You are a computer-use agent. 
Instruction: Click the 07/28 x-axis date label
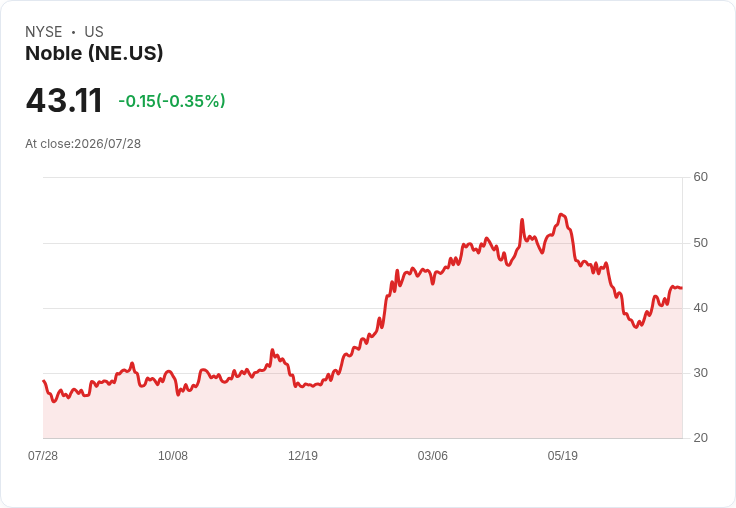coord(43,455)
